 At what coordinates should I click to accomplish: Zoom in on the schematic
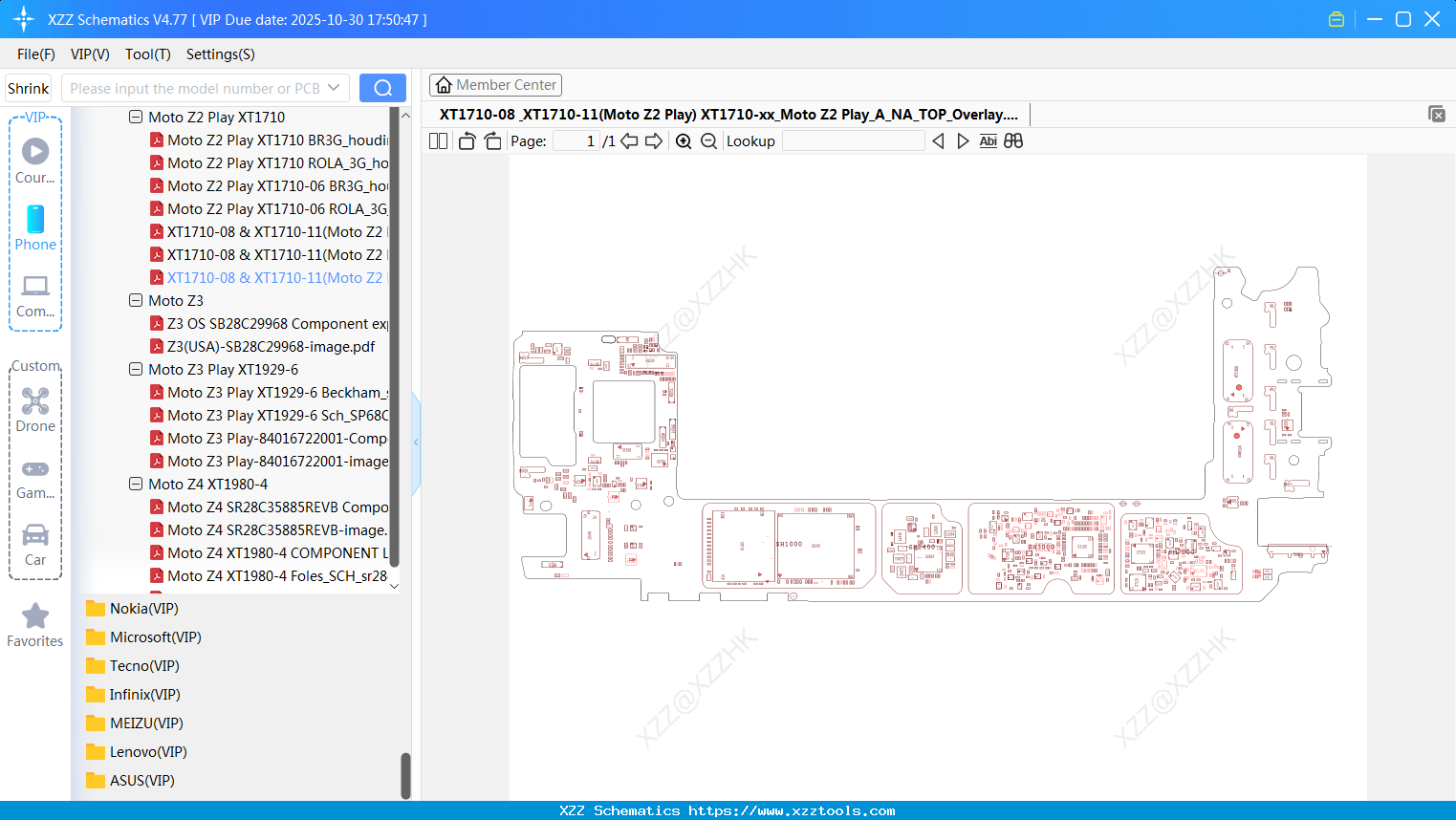tap(684, 141)
